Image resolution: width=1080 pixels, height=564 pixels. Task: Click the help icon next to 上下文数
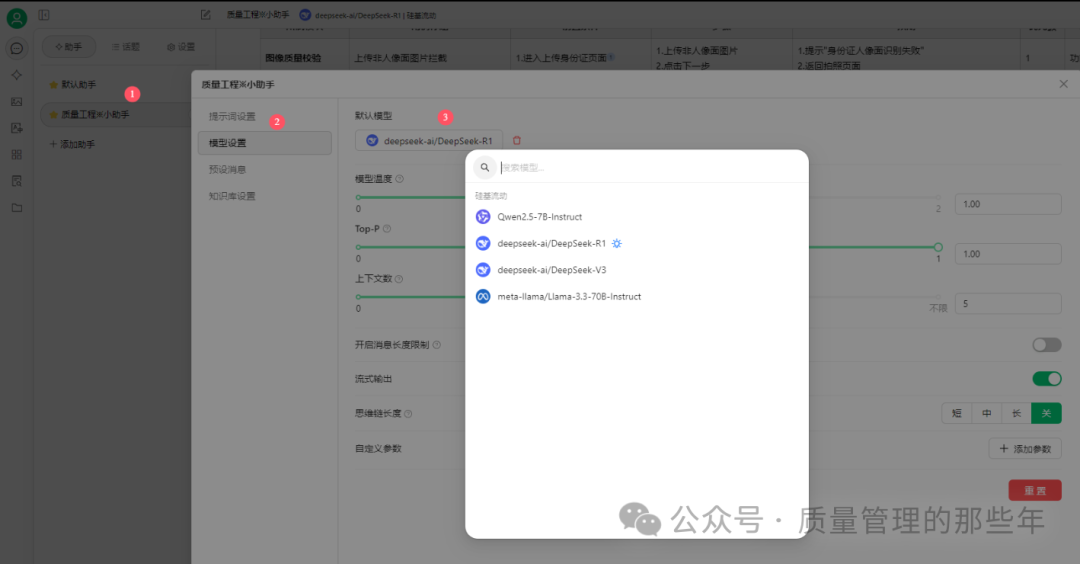point(399,279)
